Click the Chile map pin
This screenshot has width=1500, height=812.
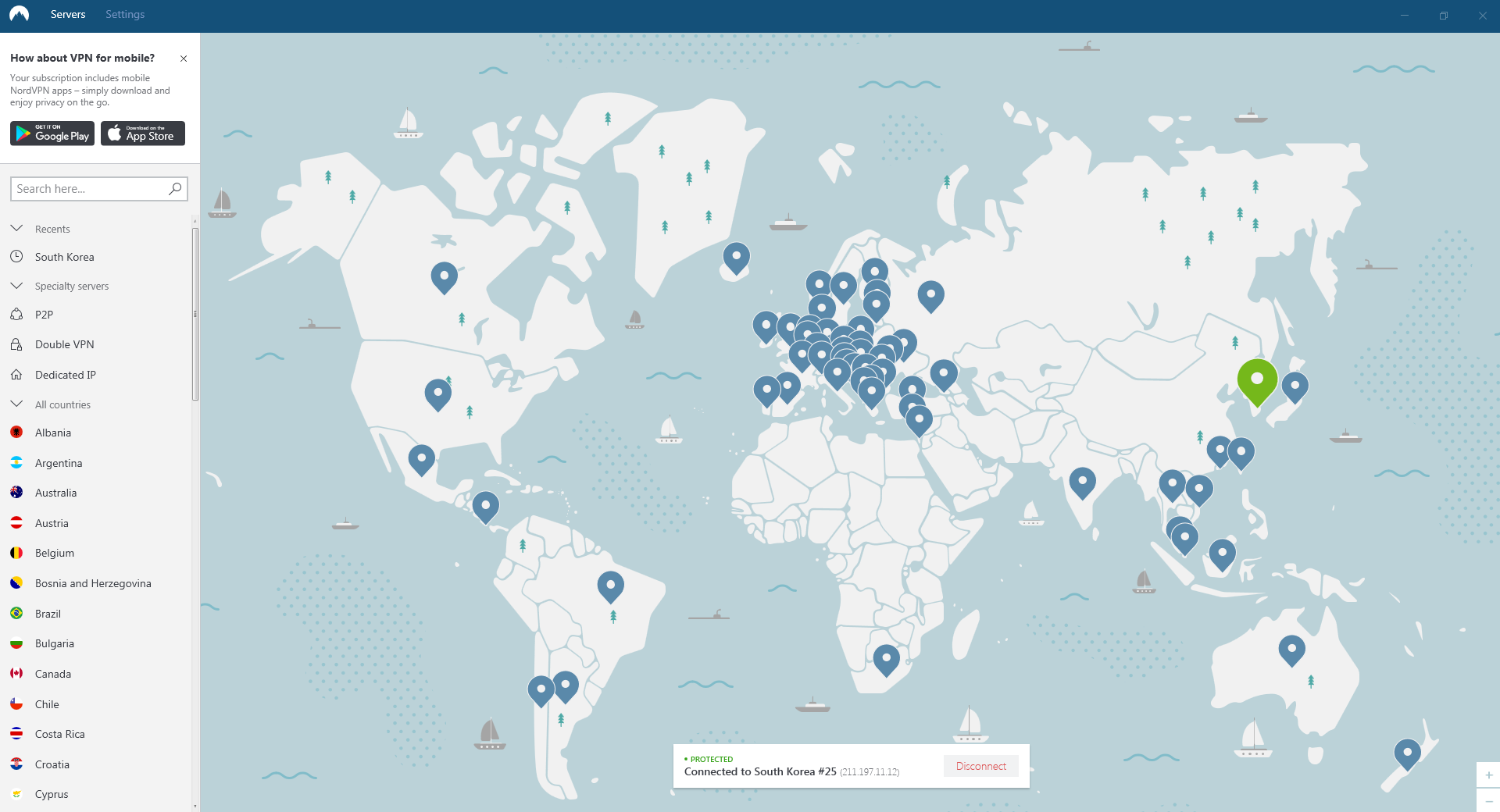point(541,692)
